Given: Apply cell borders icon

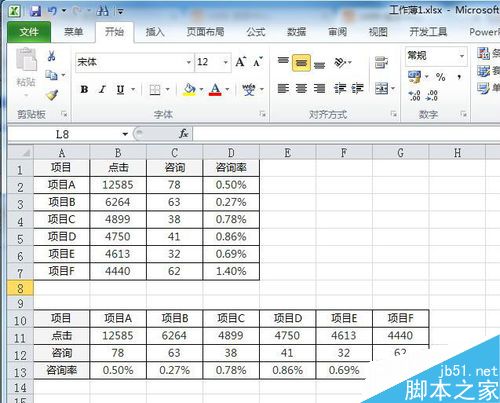Looking at the screenshot, I should click(155, 89).
